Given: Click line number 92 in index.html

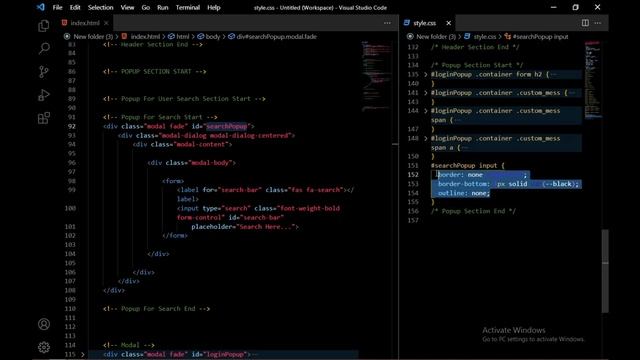Looking at the screenshot, I should 71,126.
